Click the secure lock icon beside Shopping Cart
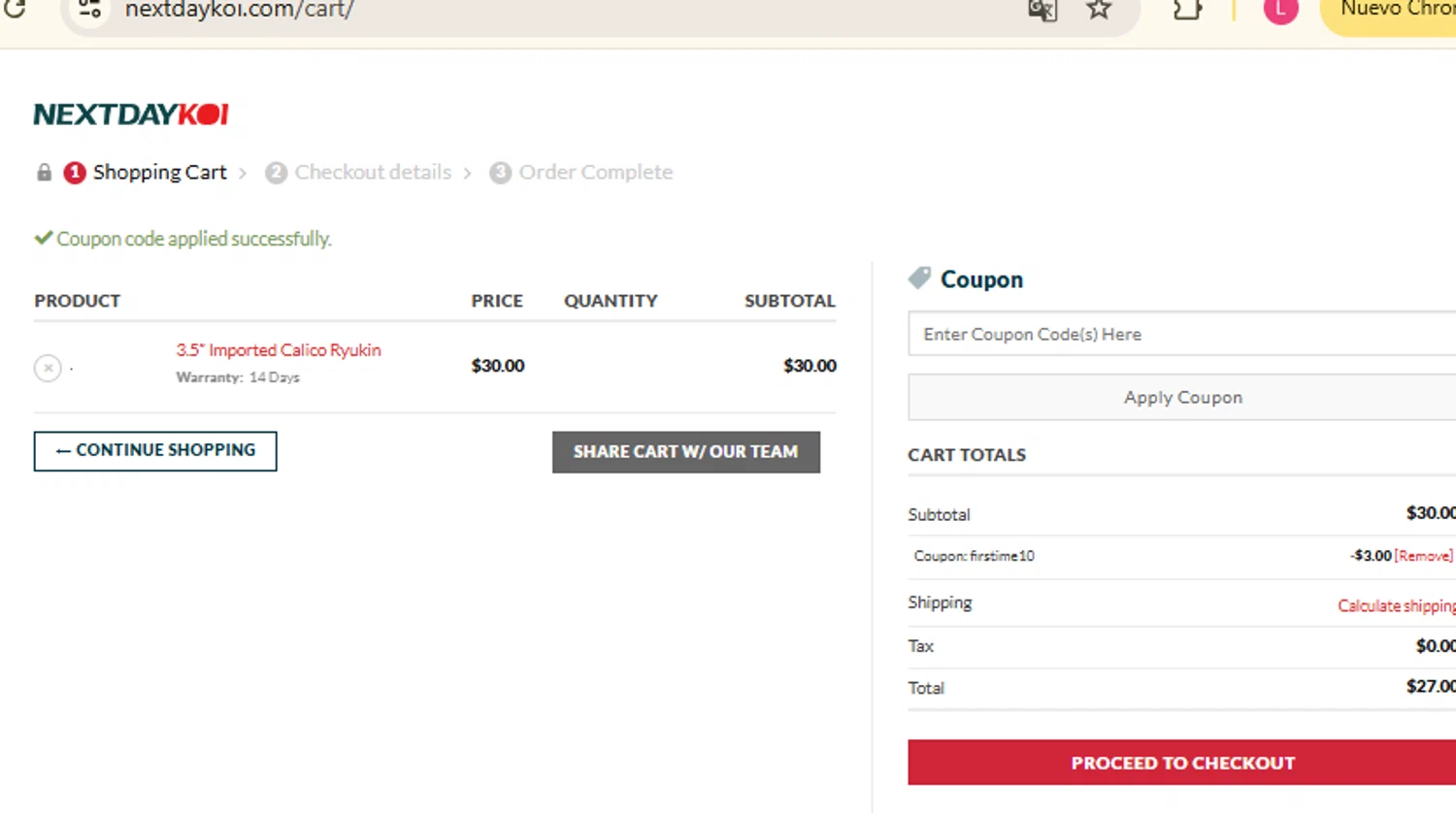The width and height of the screenshot is (1456, 813). [44, 173]
